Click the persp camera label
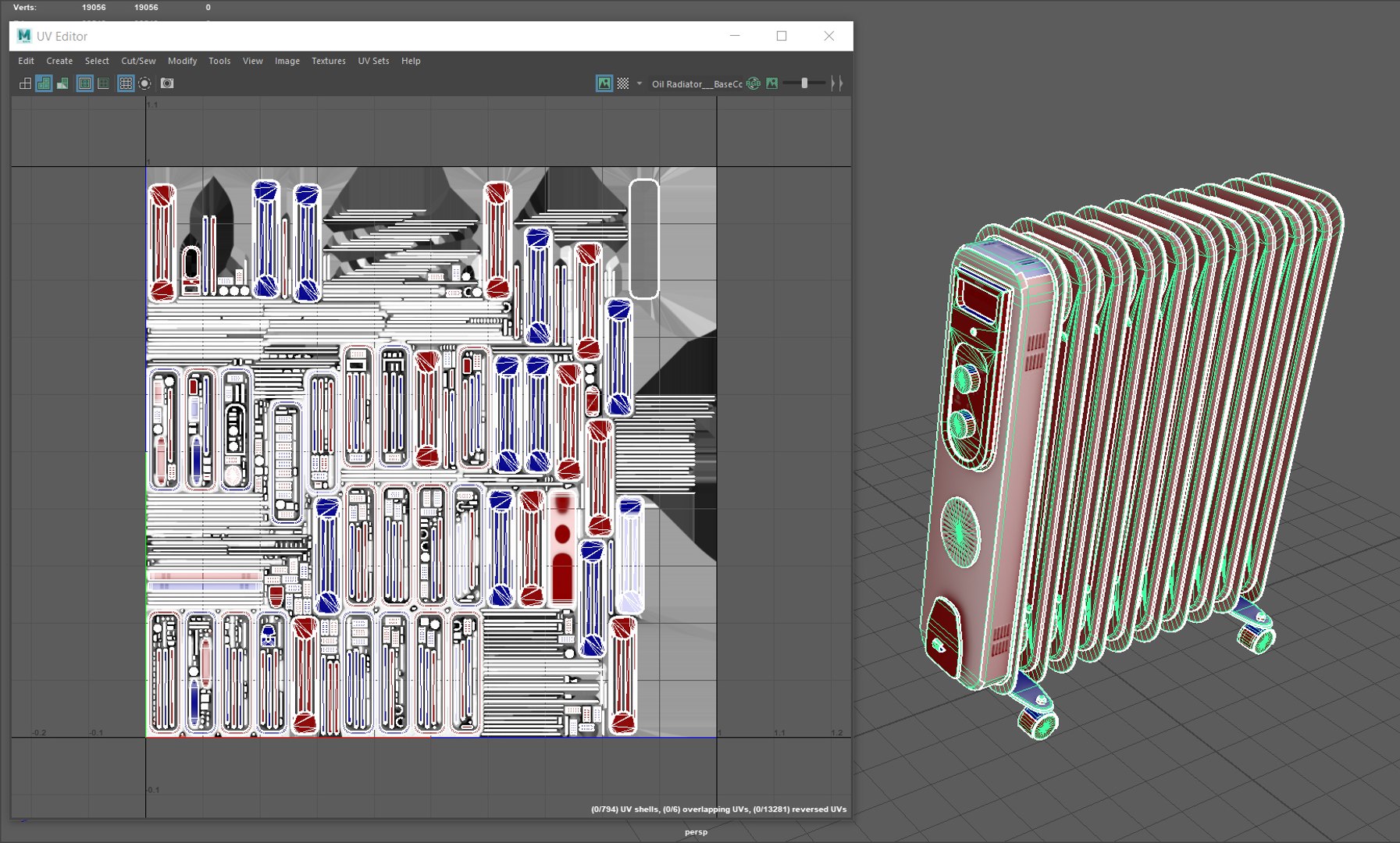This screenshot has height=843, width=1400. (696, 832)
